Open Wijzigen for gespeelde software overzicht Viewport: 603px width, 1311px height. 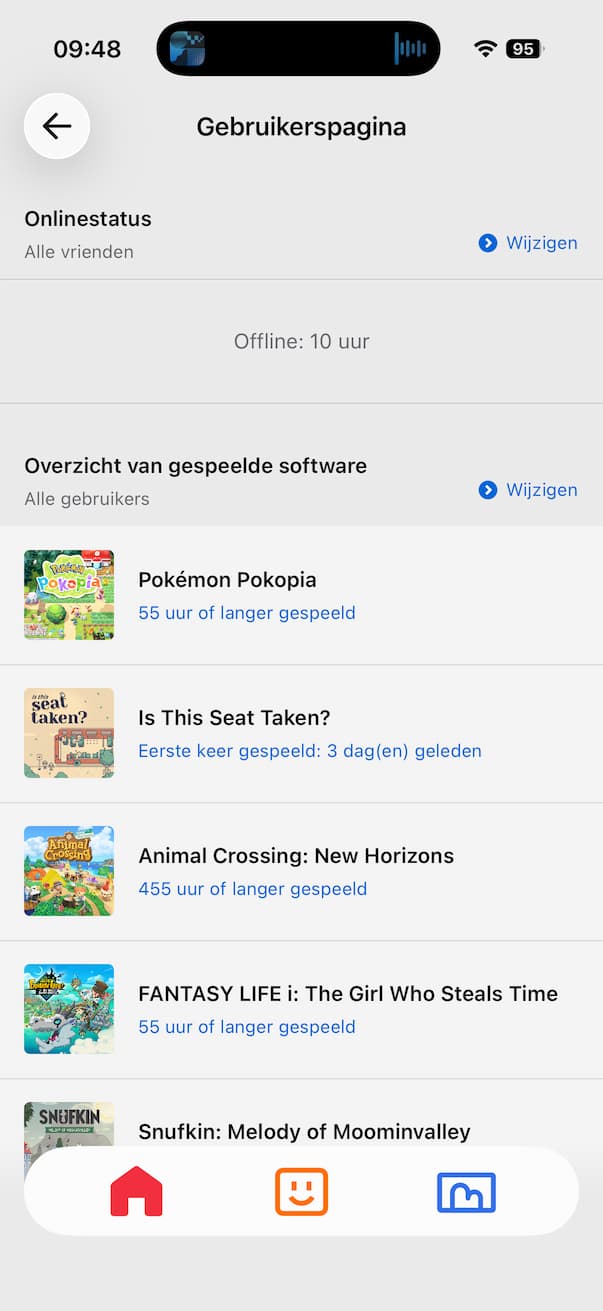pos(541,490)
